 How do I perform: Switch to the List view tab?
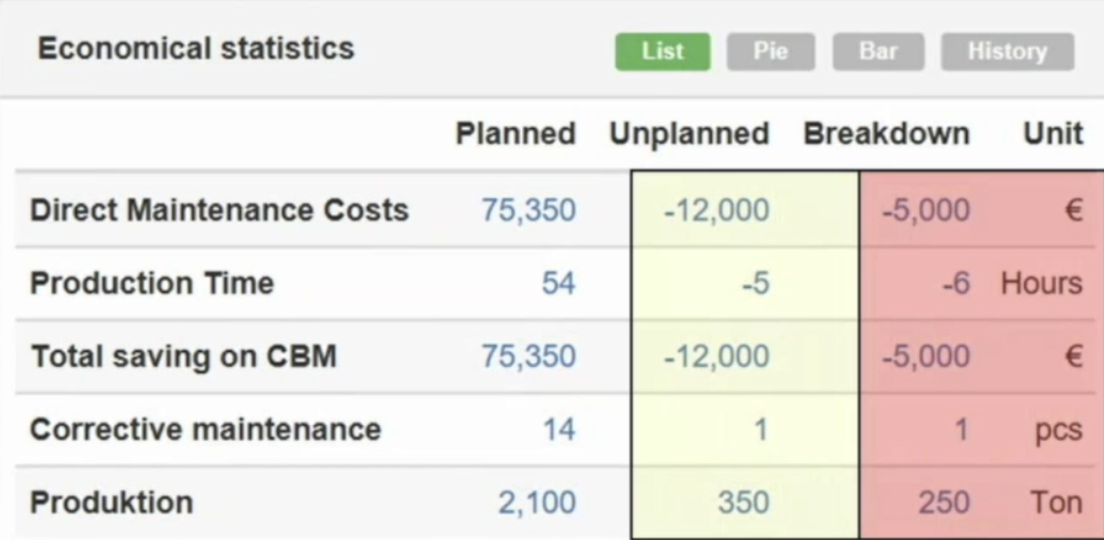pyautogui.click(x=662, y=52)
